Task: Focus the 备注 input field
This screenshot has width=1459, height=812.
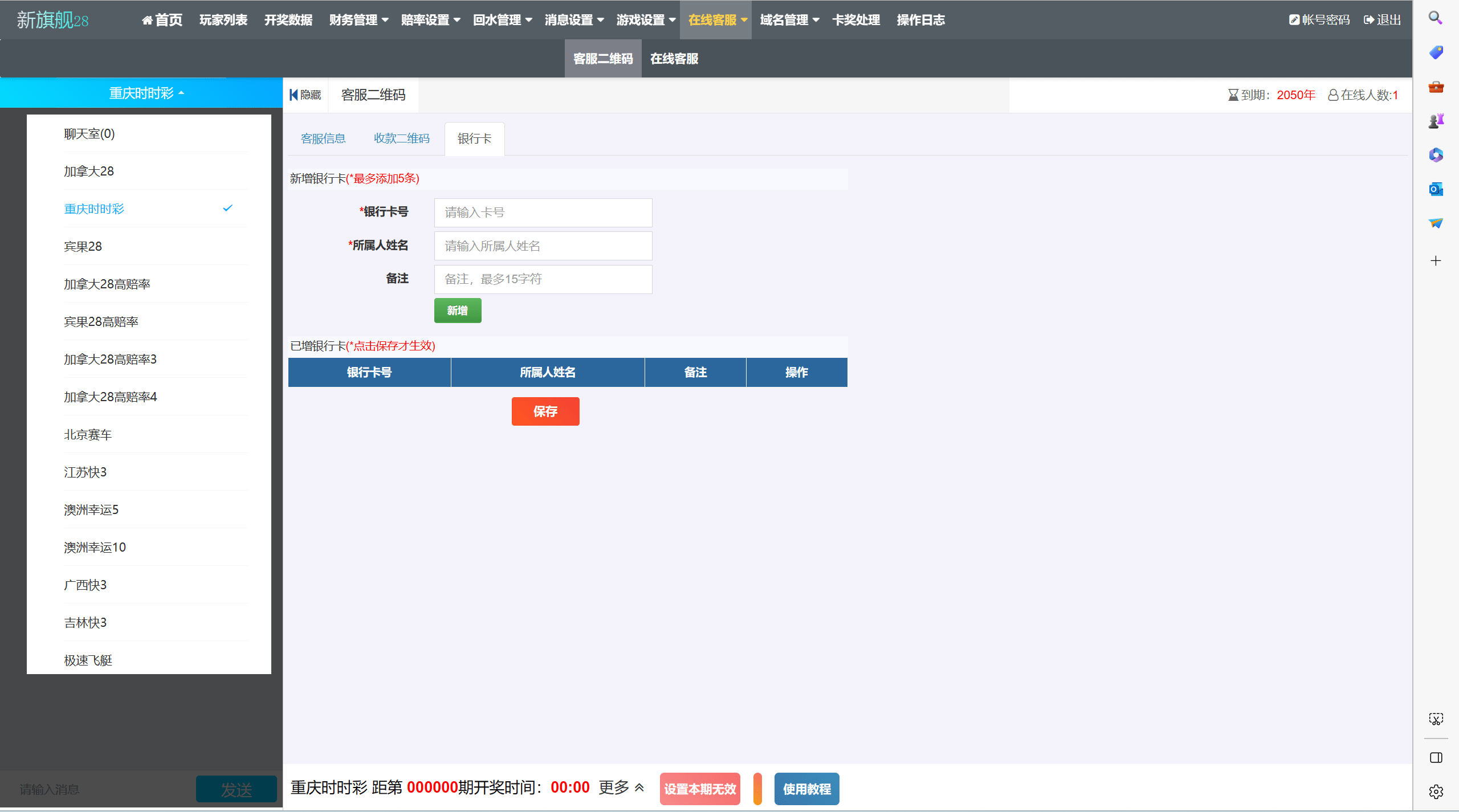Action: 543,279
